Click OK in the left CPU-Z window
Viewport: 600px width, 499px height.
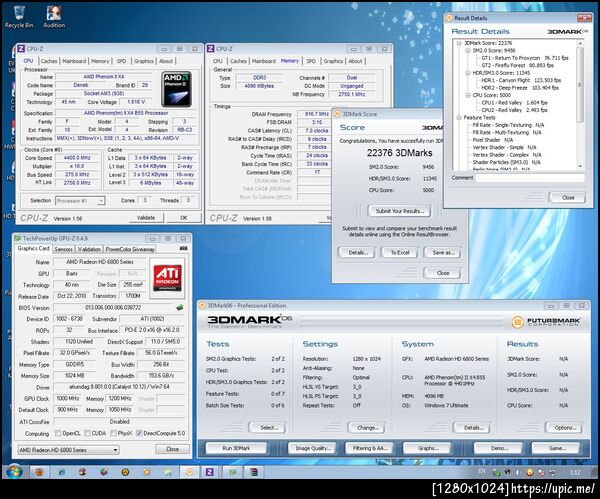184,218
